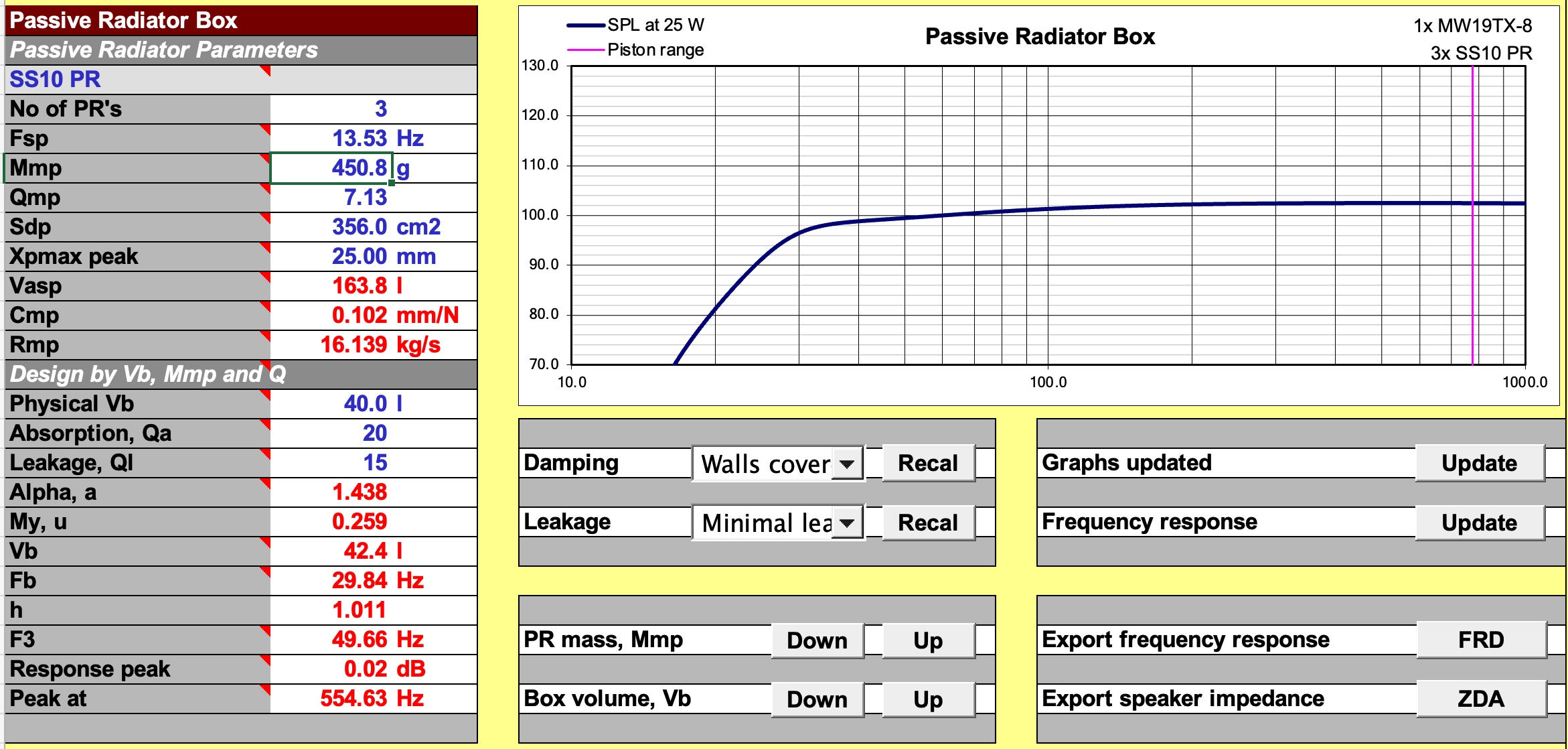This screenshot has height=749, width=1568.
Task: Decrease PR mass with Down button
Action: coord(817,640)
